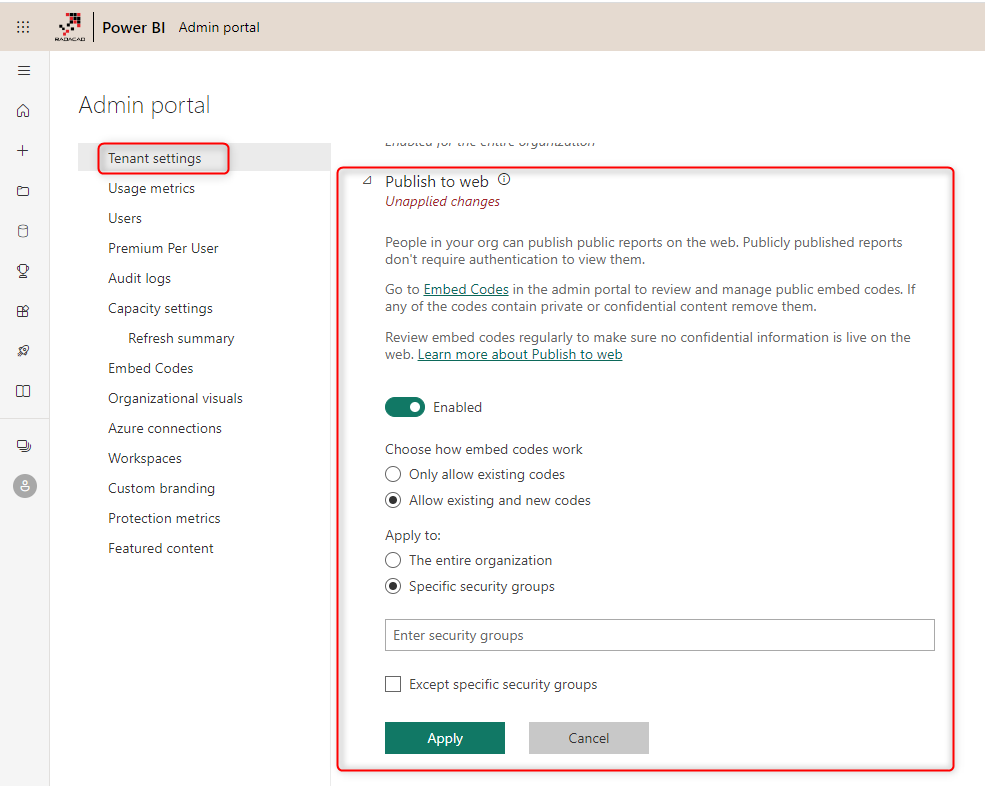
Task: Select Only allow existing codes option
Action: [393, 474]
